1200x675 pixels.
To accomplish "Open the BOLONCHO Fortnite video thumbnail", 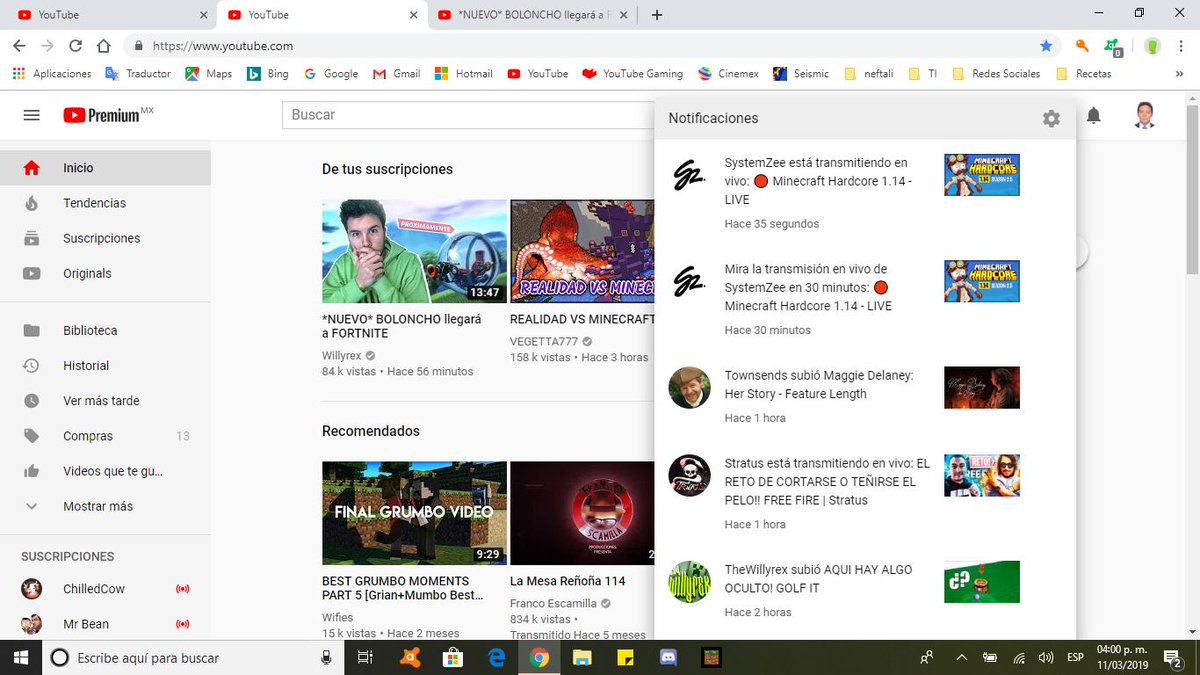I will click(414, 251).
